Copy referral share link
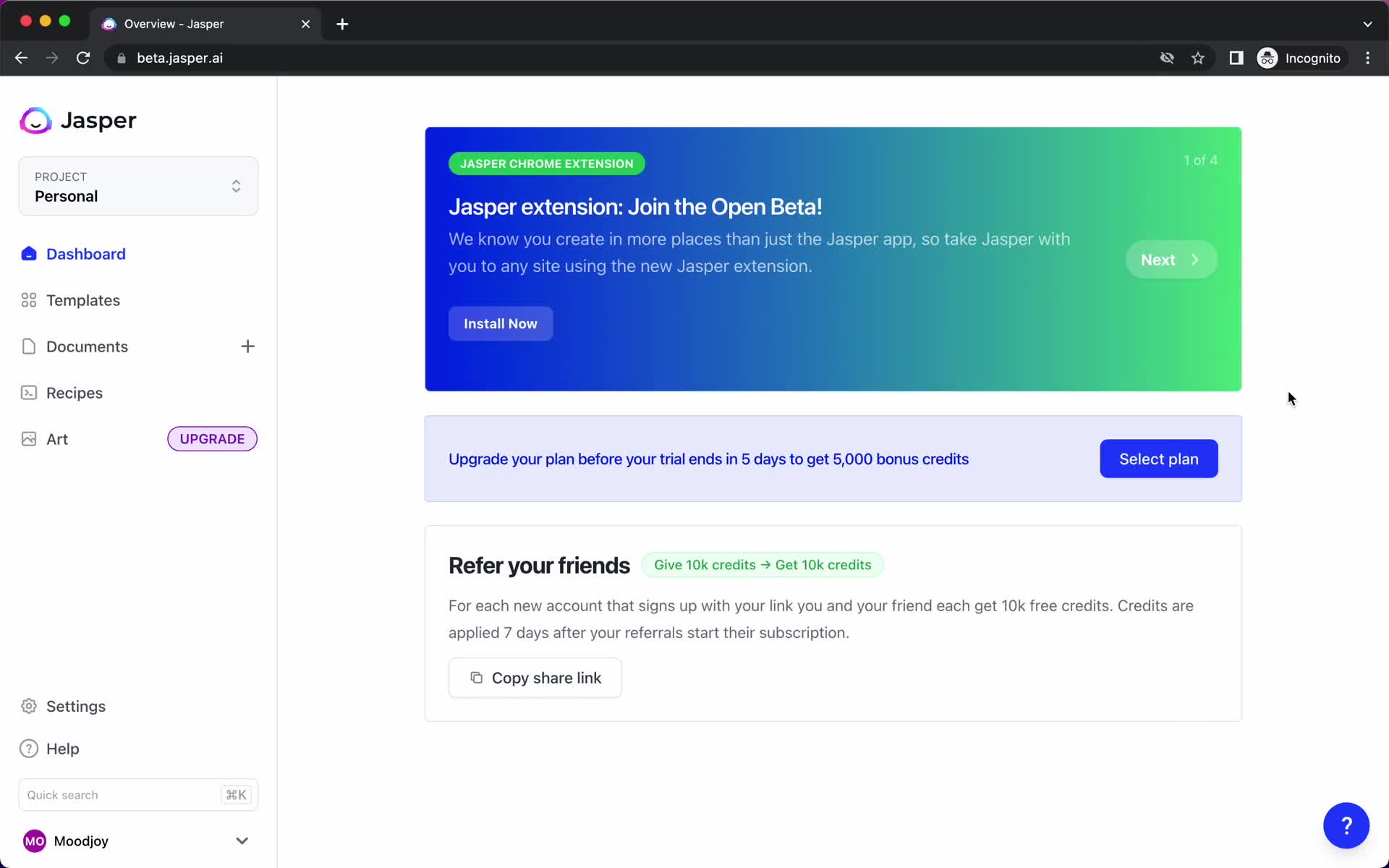The width and height of the screenshot is (1389, 868). 535,678
